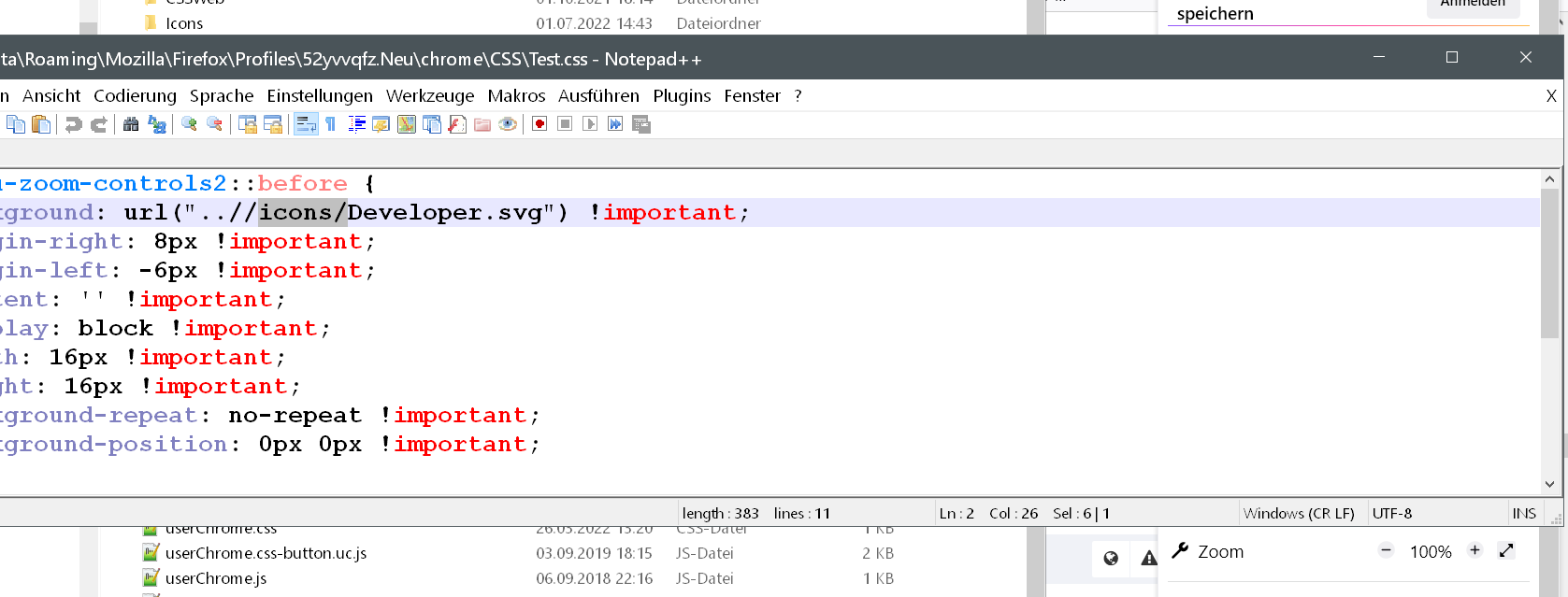Undo last edit with toolbar arrow
Screen dimensions: 1568x597
[73, 124]
